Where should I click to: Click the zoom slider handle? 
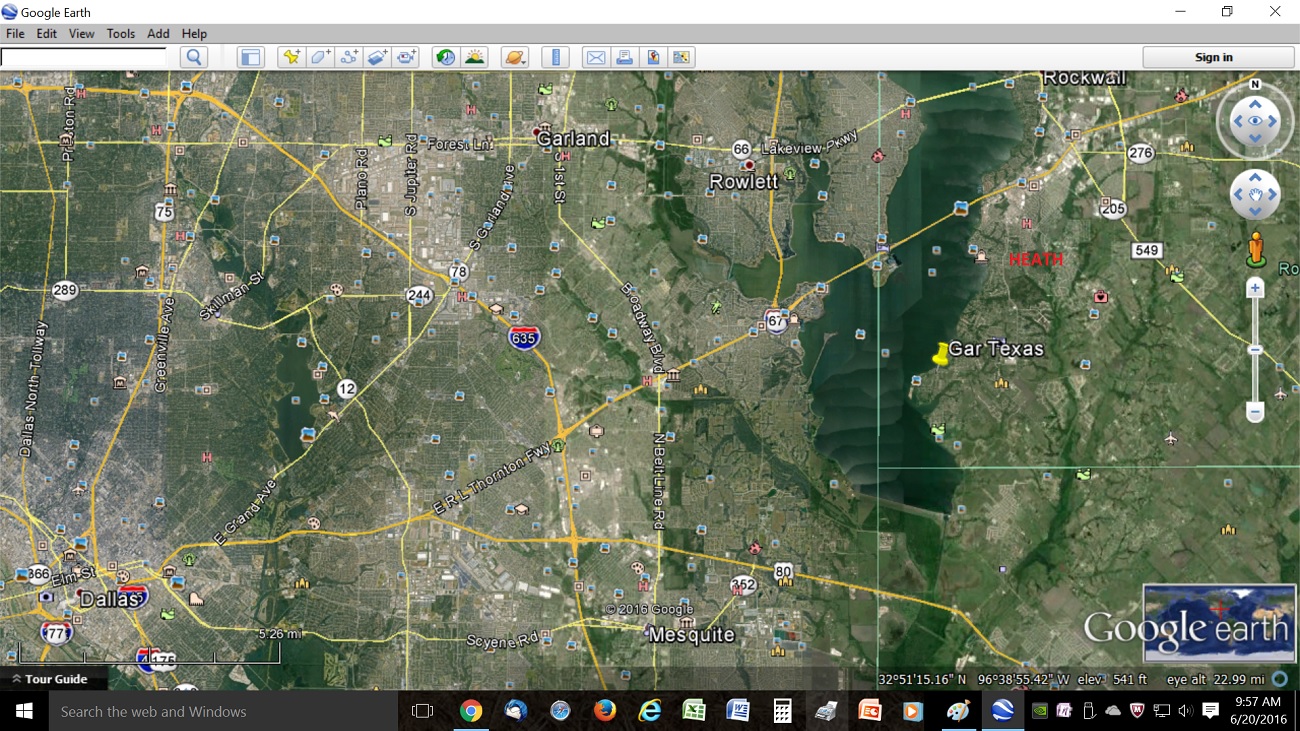coord(1255,350)
